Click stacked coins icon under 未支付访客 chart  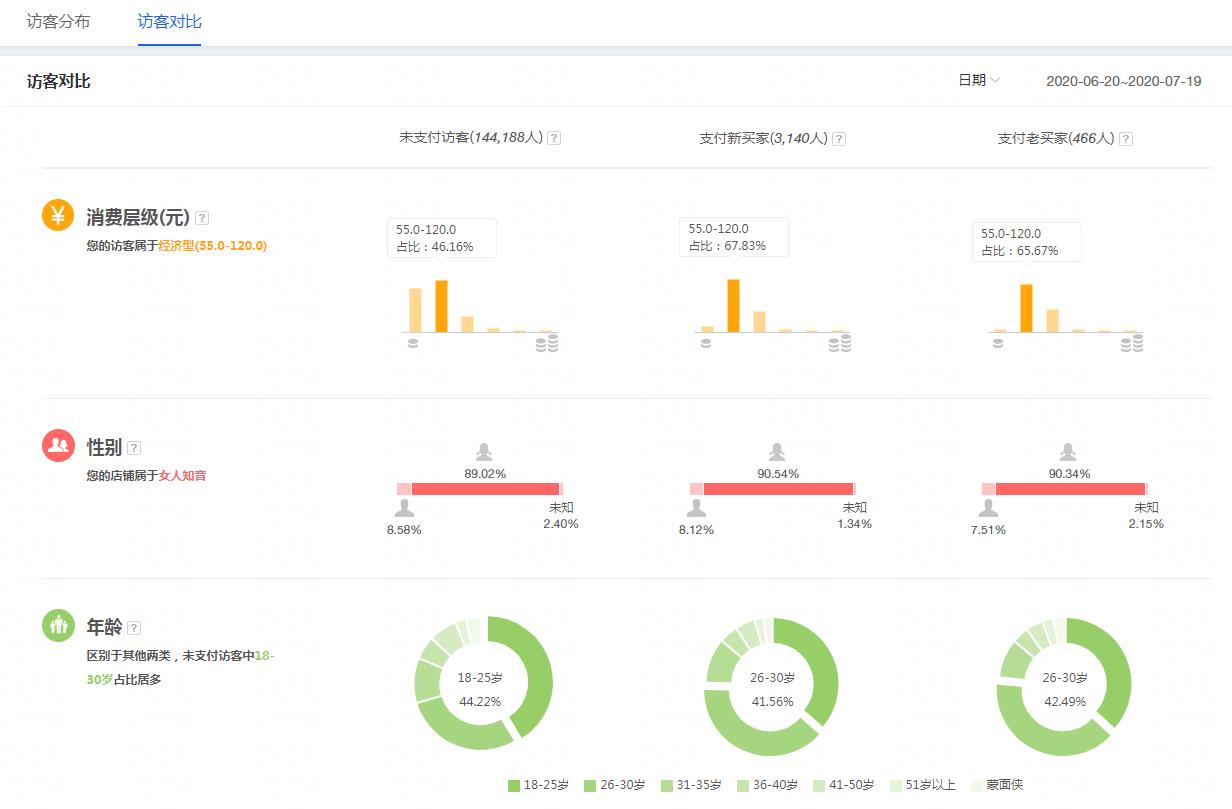(547, 343)
